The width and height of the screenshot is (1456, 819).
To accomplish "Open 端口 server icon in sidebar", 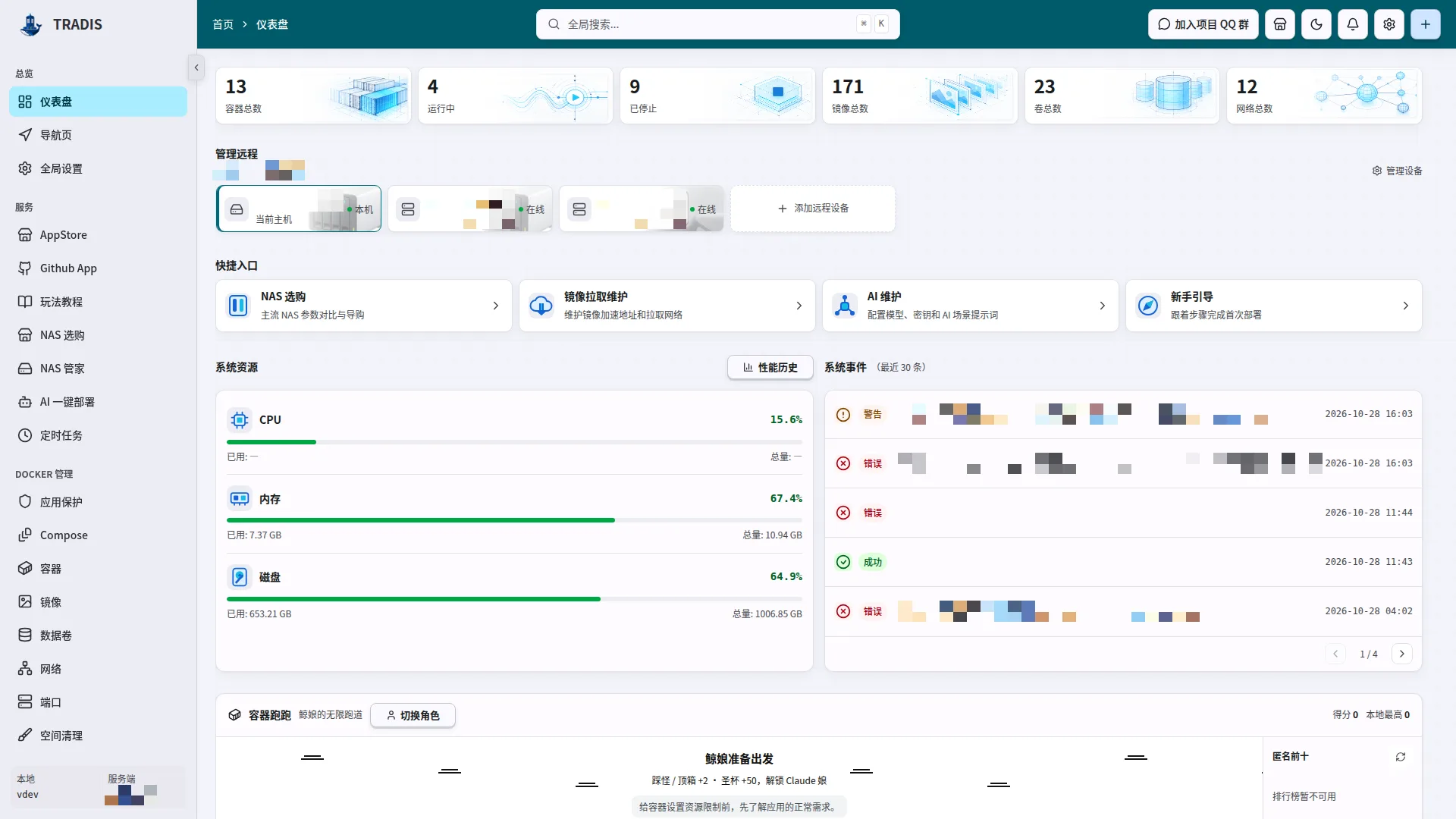I will [x=25, y=702].
